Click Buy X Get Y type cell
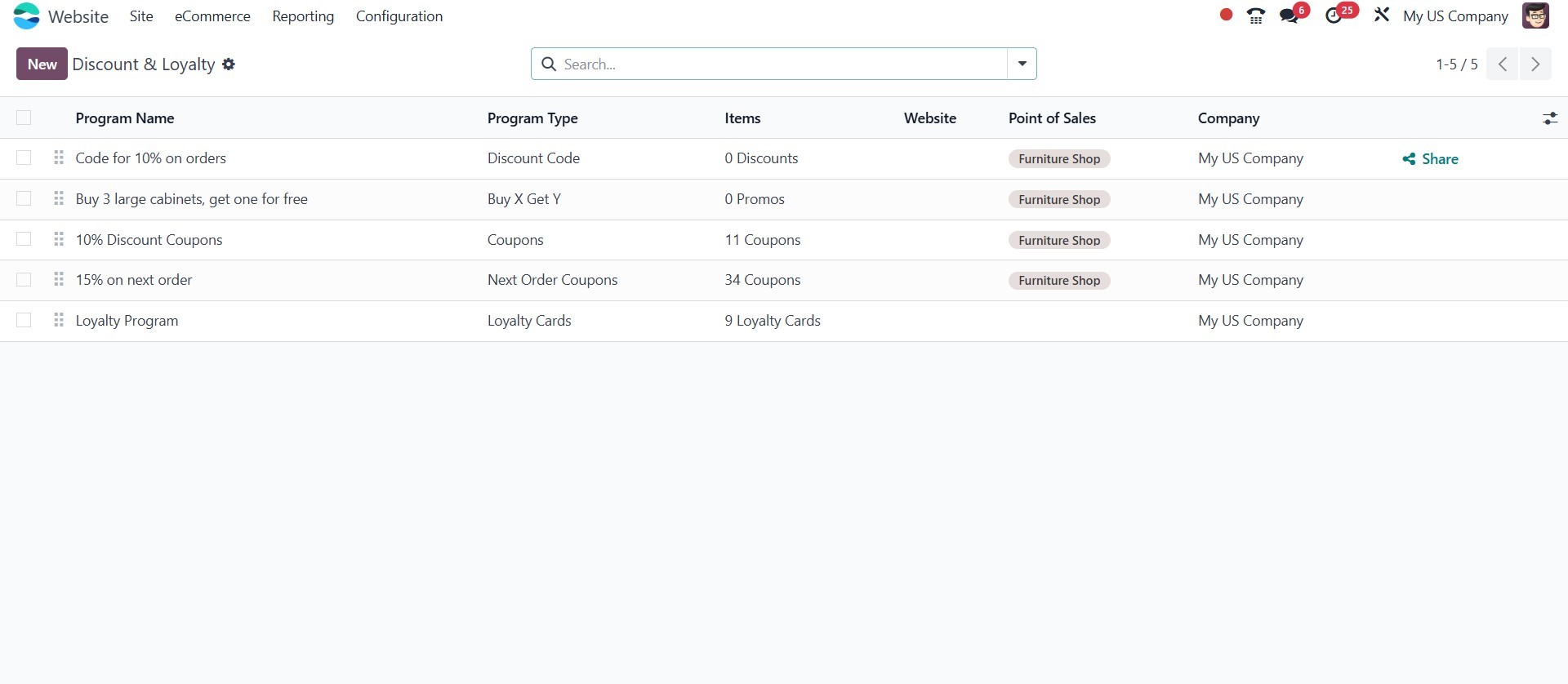Viewport: 1568px width, 684px height. (524, 199)
